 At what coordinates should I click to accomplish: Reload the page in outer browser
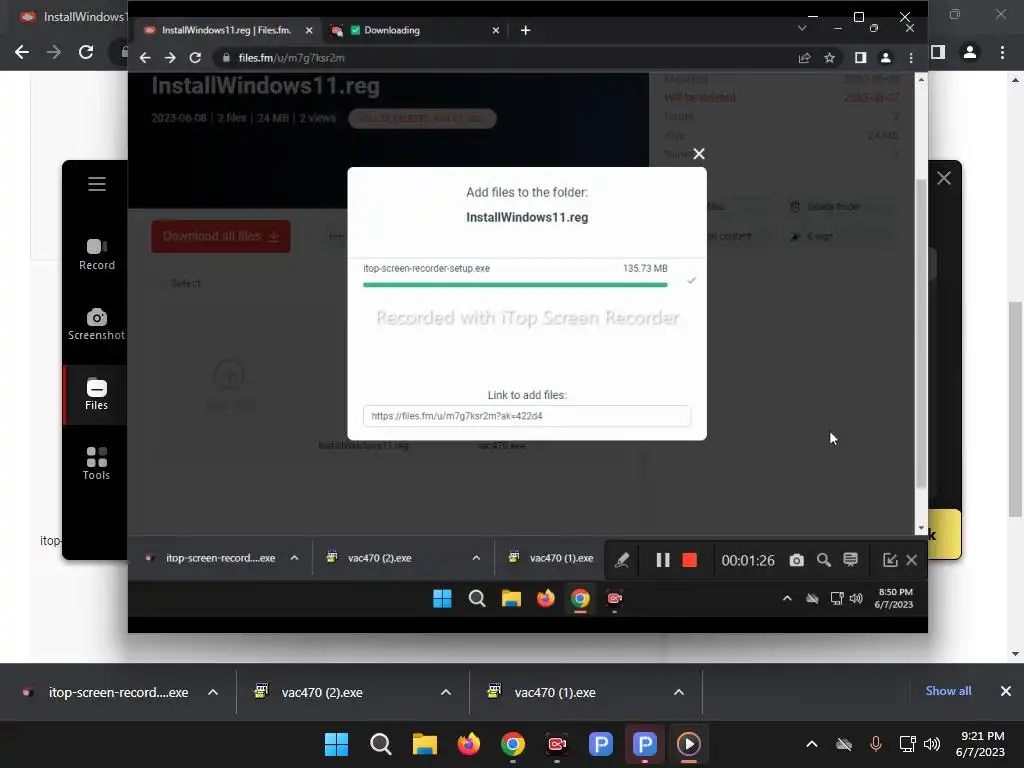coord(86,52)
